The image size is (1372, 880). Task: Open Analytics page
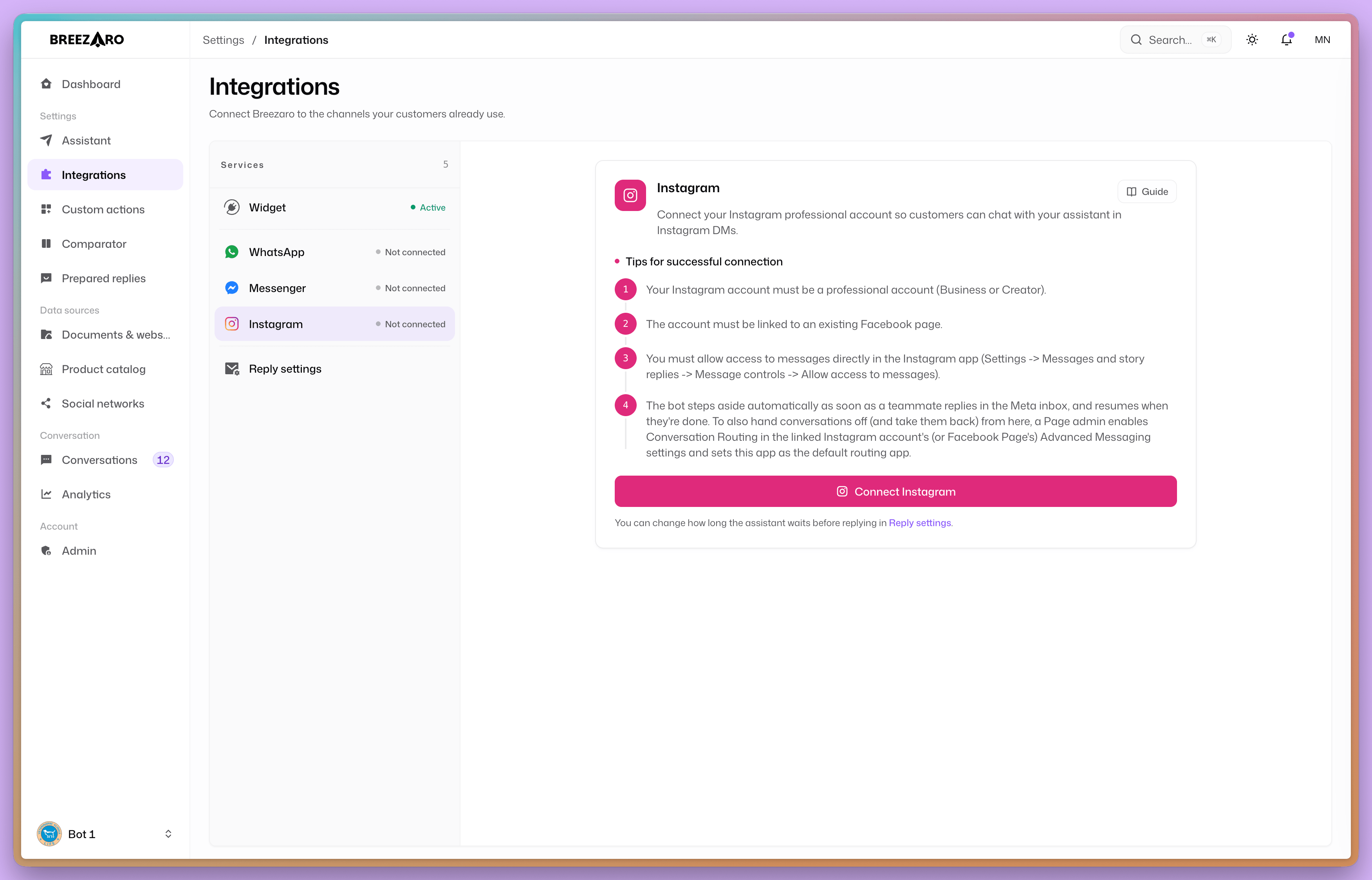(x=105, y=494)
